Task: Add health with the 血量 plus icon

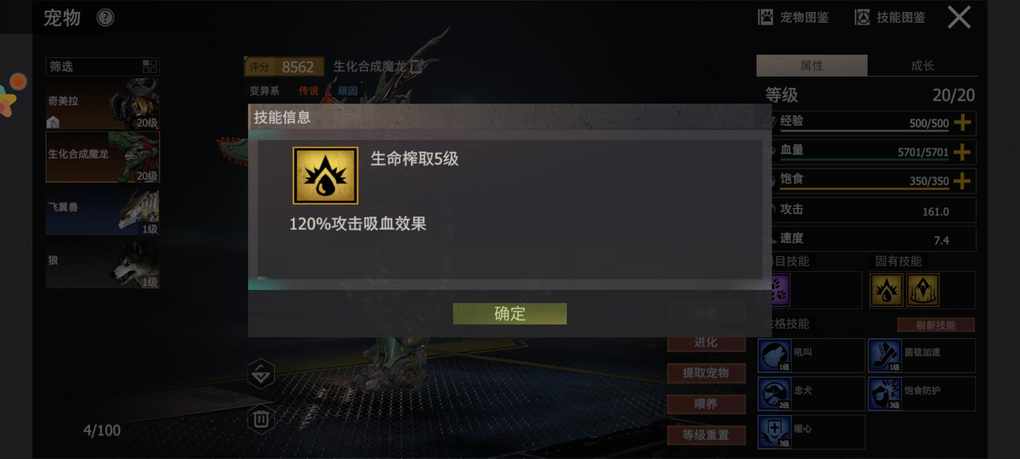Action: point(961,152)
